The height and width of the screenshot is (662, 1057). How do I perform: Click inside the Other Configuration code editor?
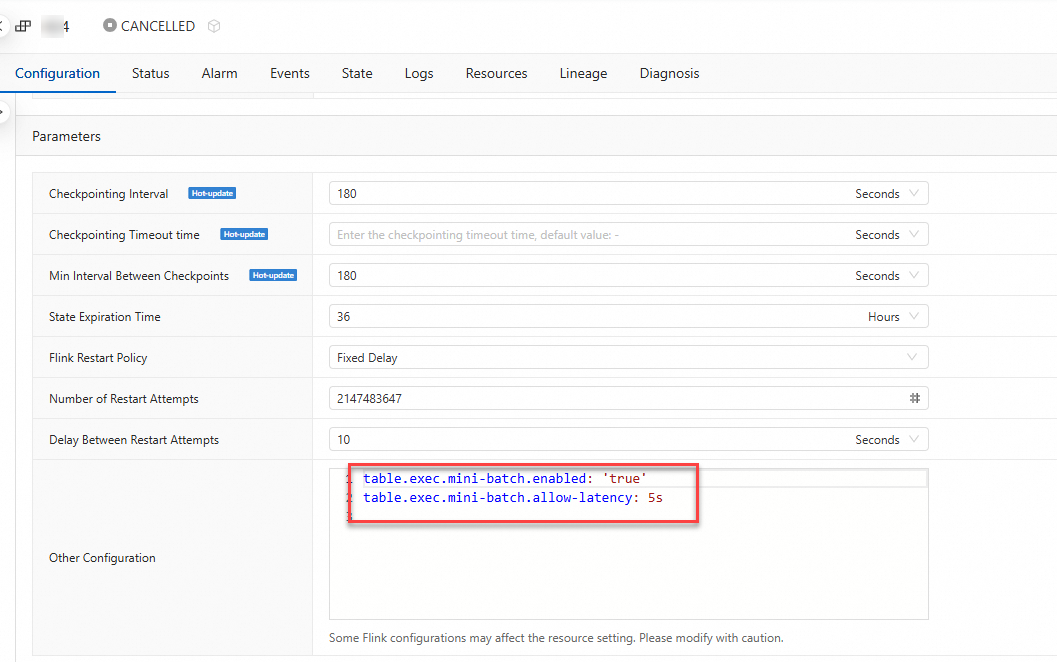[x=628, y=570]
